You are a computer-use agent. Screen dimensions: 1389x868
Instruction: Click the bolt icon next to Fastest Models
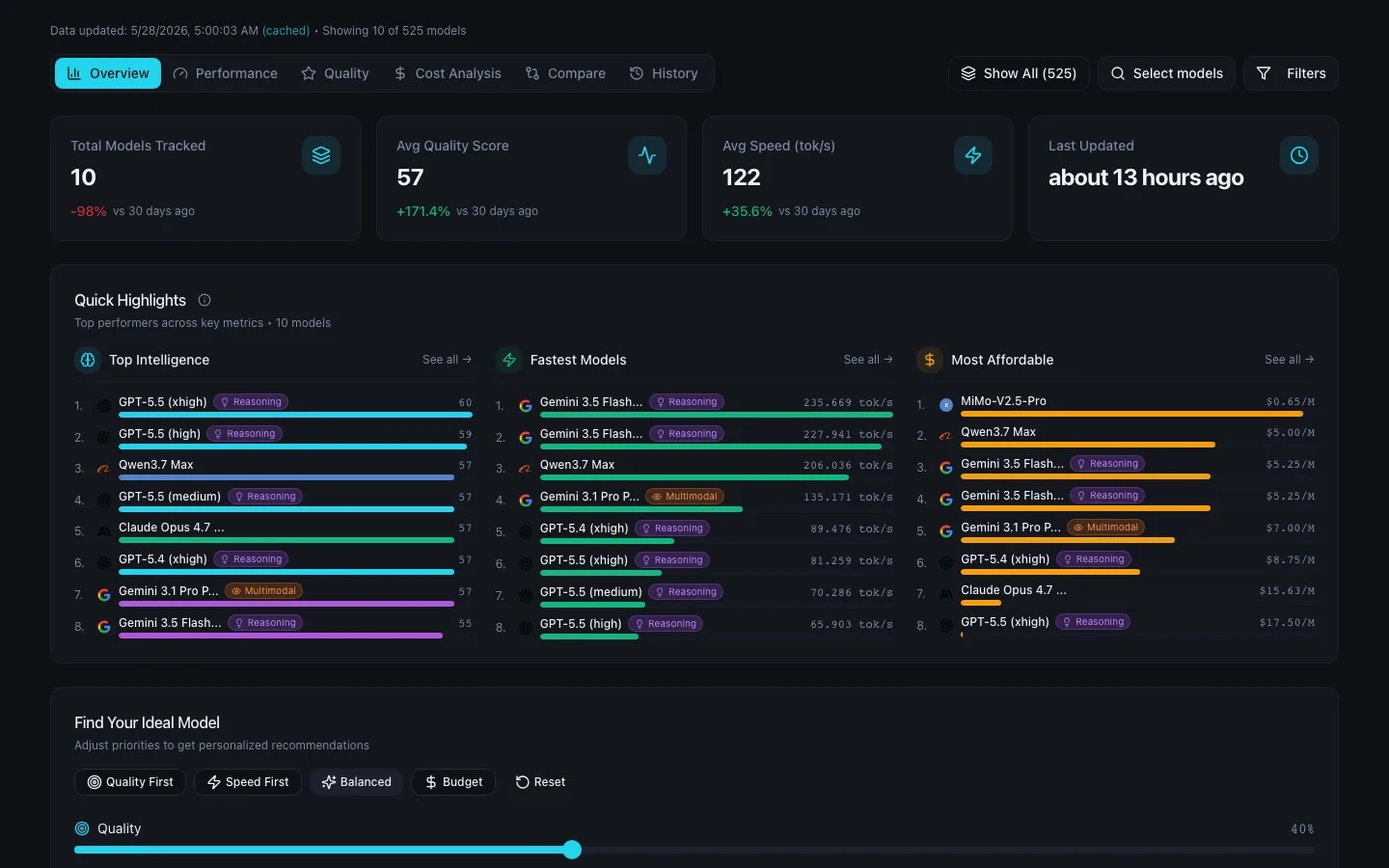(509, 360)
